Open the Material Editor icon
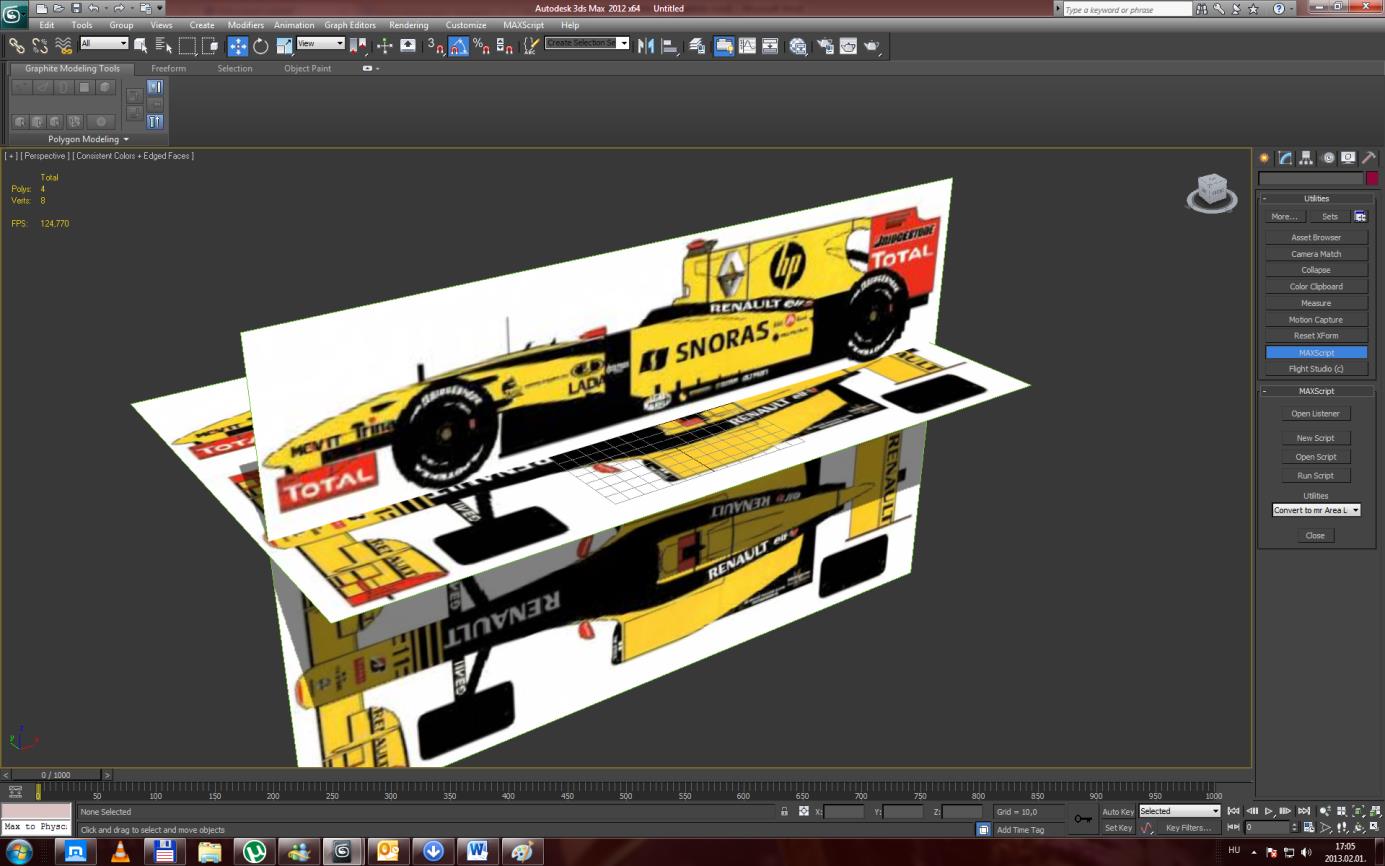The image size is (1385, 866). pos(797,45)
